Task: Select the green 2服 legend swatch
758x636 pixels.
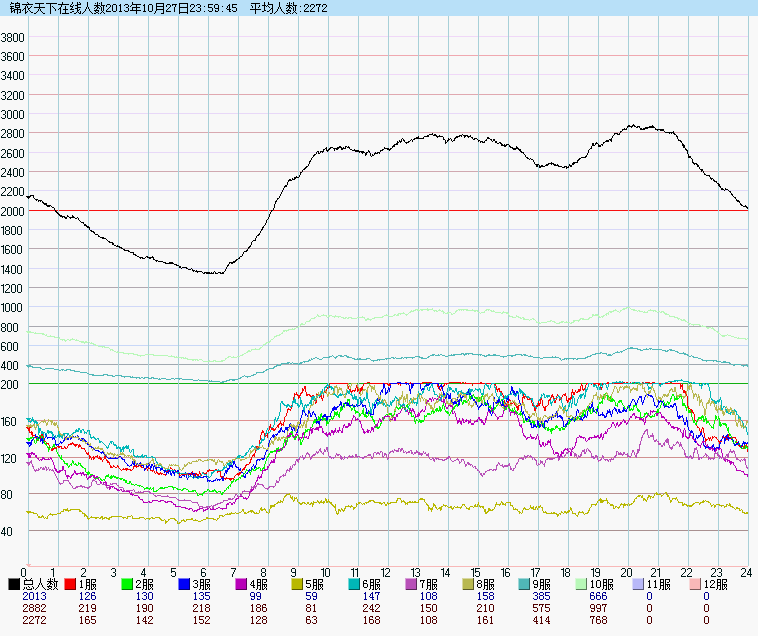Action: 128,584
